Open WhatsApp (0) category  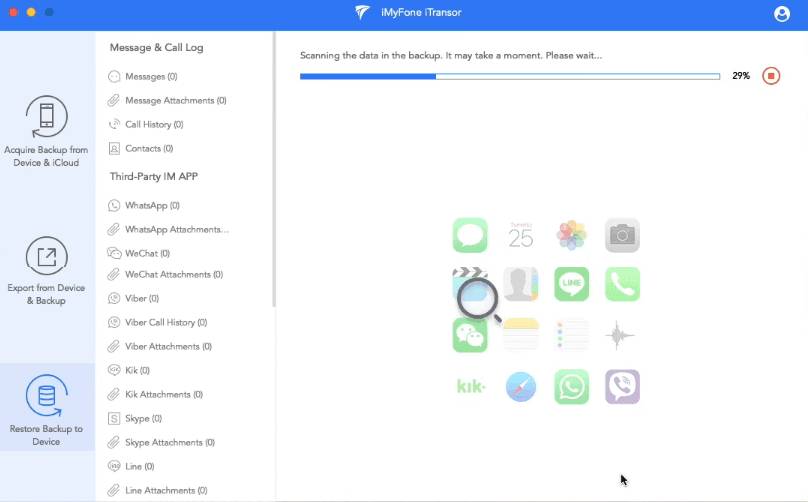pyautogui.click(x=144, y=205)
